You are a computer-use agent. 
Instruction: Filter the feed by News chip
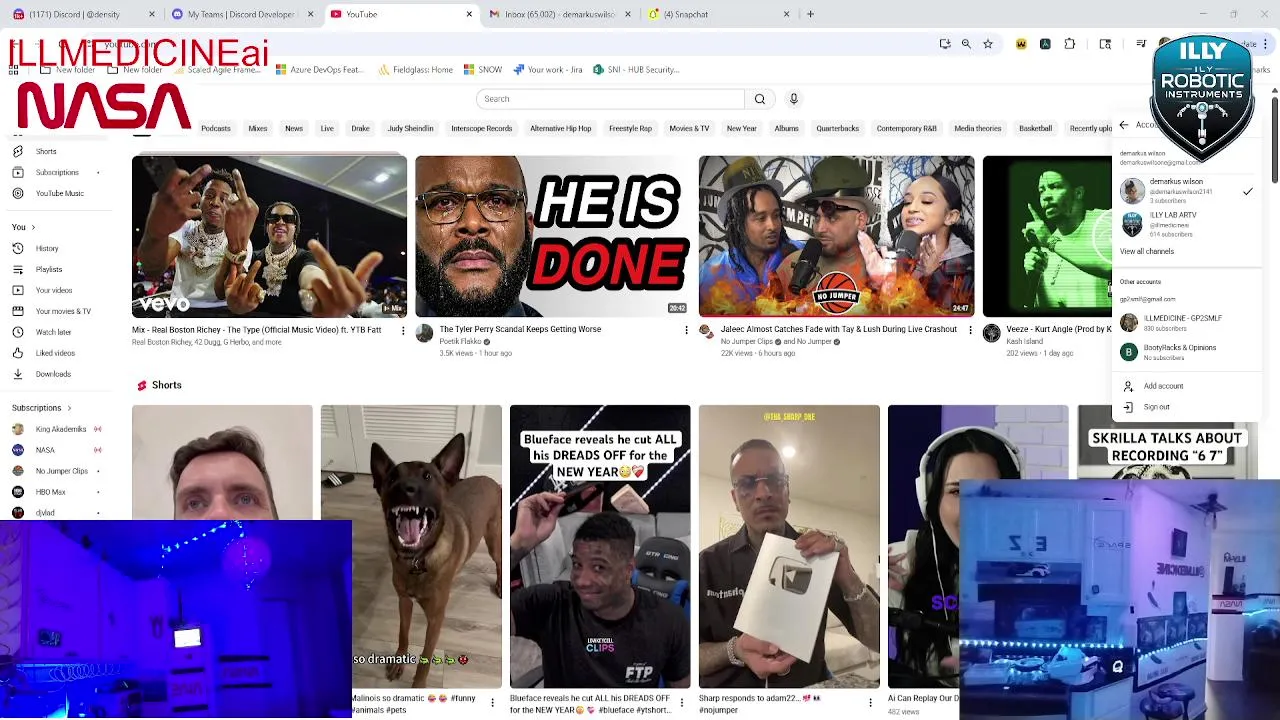294,128
